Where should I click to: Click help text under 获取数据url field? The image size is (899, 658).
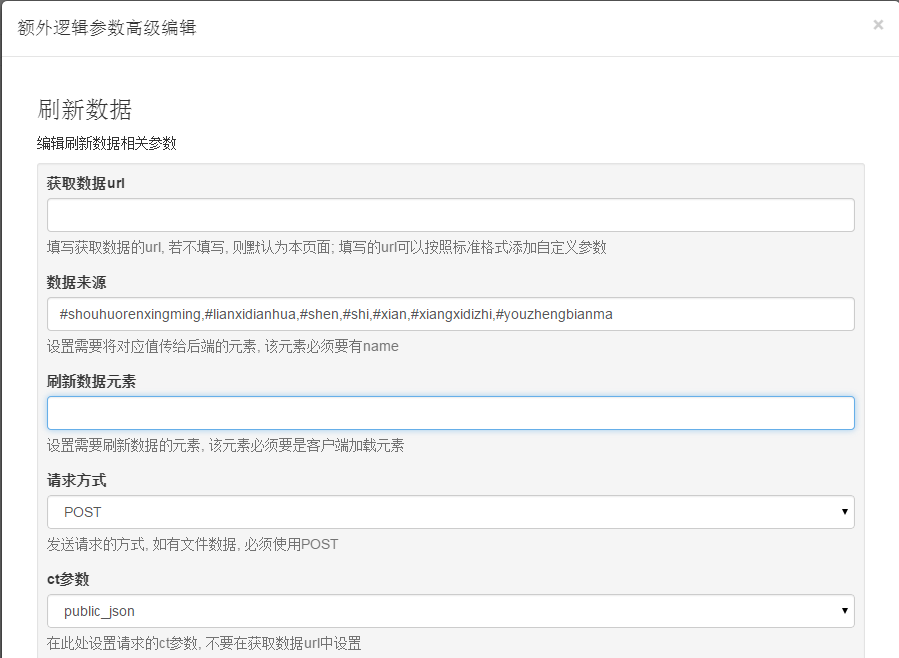pos(326,248)
